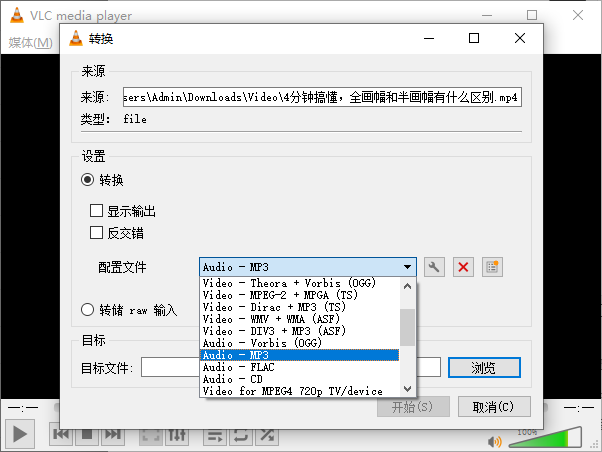
Task: Create a new profile using the list icon
Action: pos(491,267)
